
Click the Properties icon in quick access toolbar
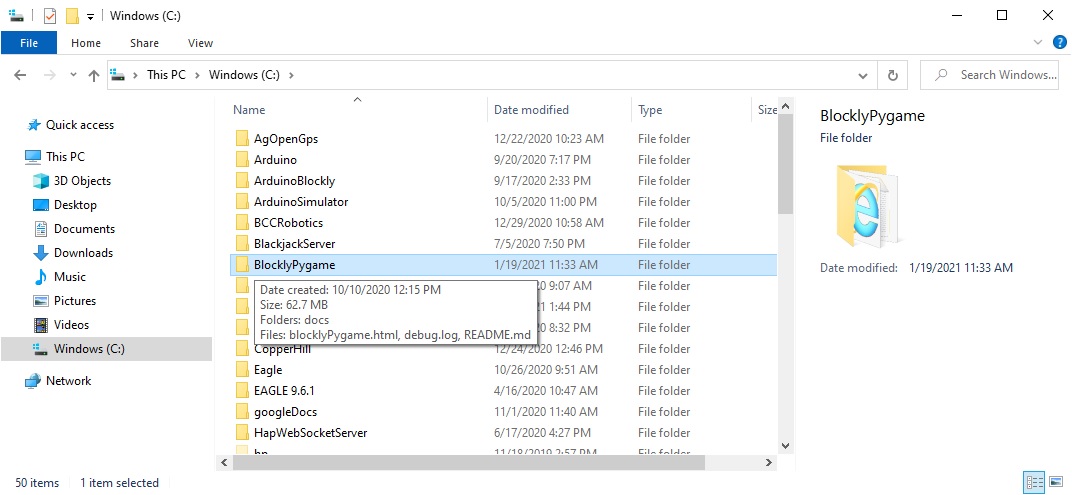(x=49, y=16)
